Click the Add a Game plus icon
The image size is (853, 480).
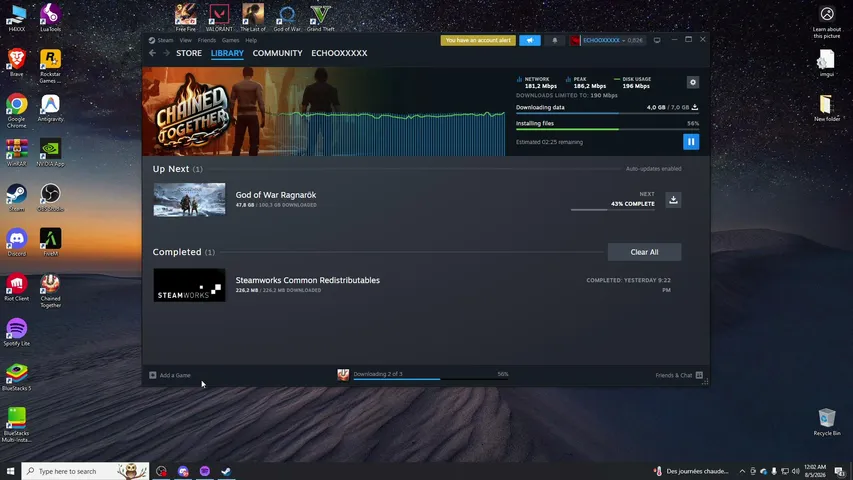pyautogui.click(x=153, y=375)
